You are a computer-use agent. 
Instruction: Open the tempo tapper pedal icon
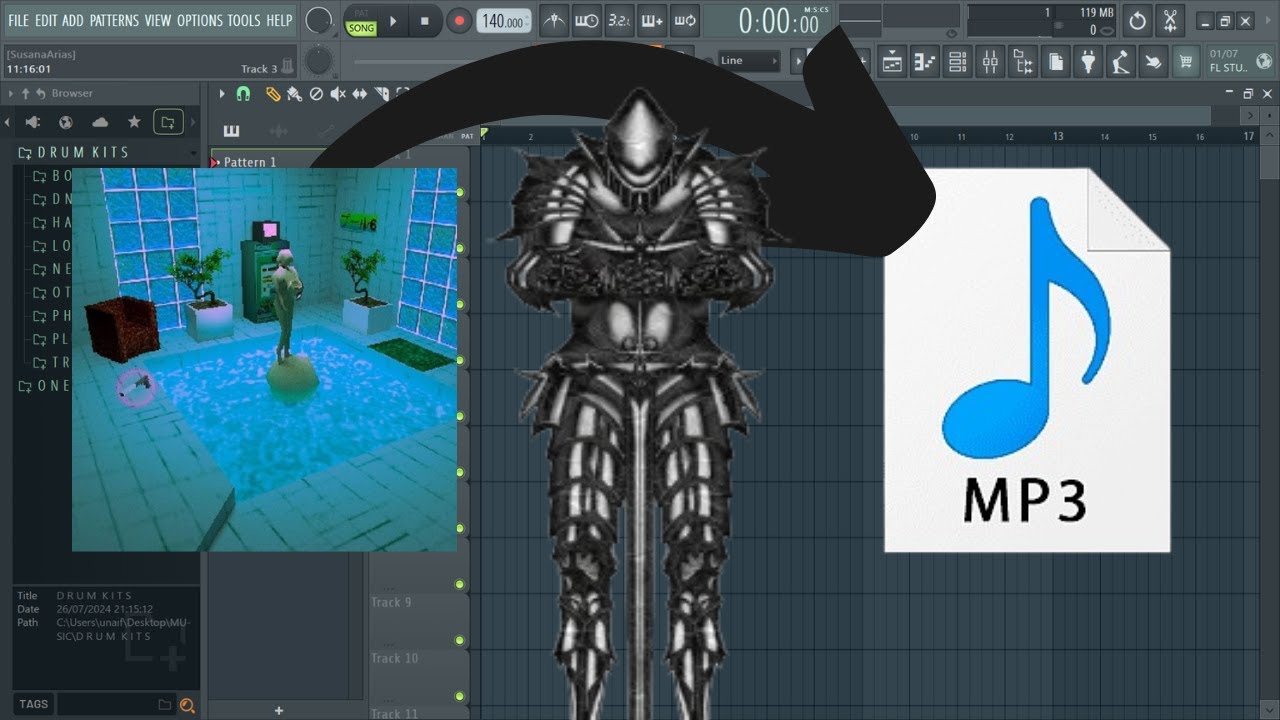(x=1121, y=62)
